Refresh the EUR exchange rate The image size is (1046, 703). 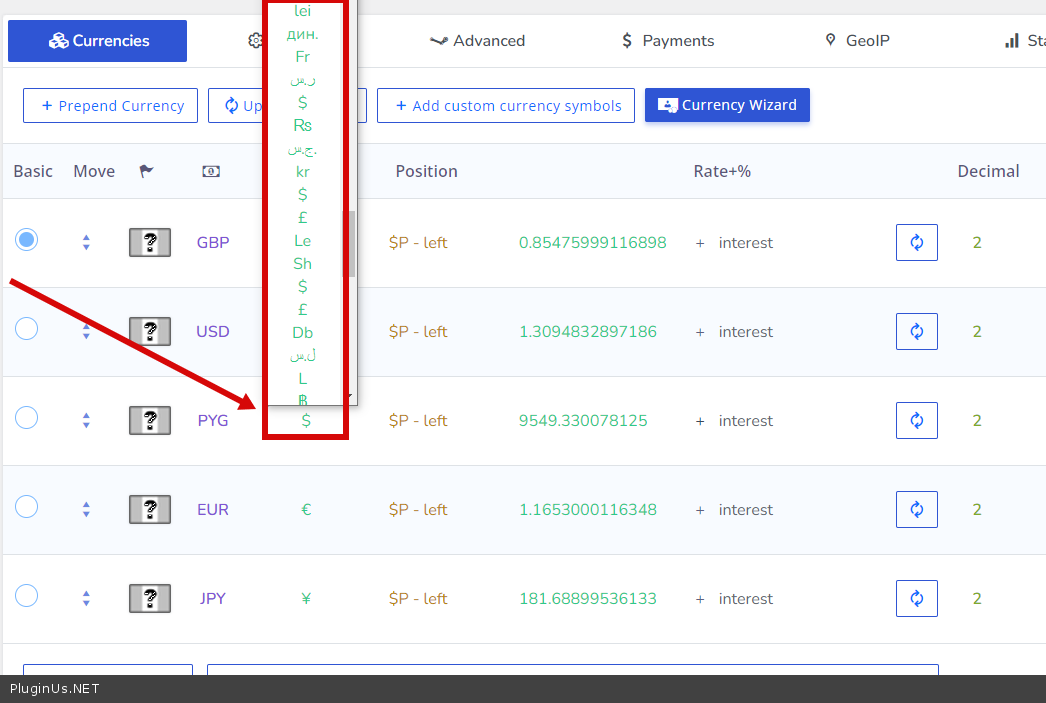(x=916, y=509)
